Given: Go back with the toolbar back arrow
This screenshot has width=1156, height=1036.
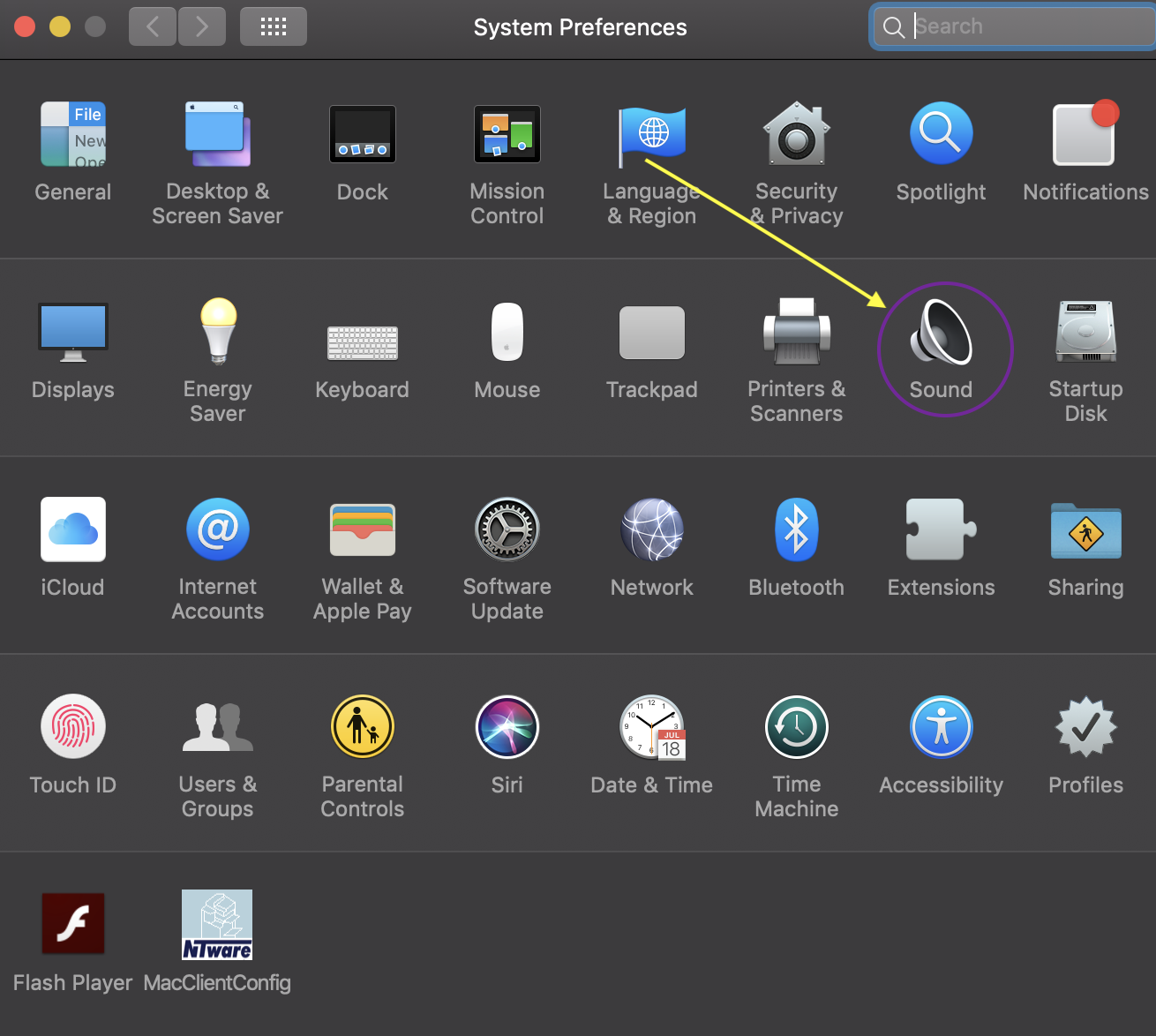Looking at the screenshot, I should tap(153, 26).
